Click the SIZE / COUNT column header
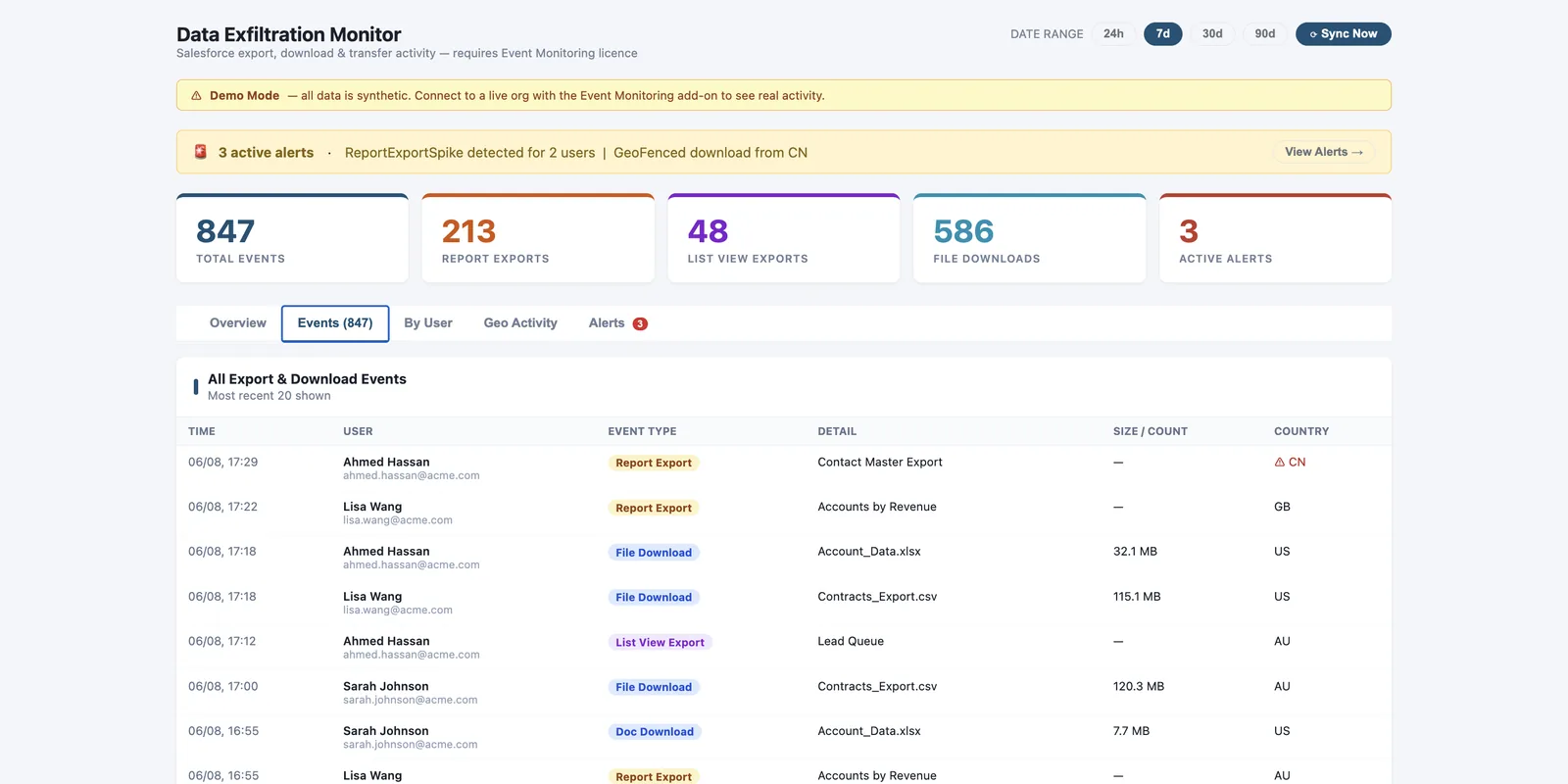Viewport: 1568px width, 784px height. click(x=1151, y=431)
